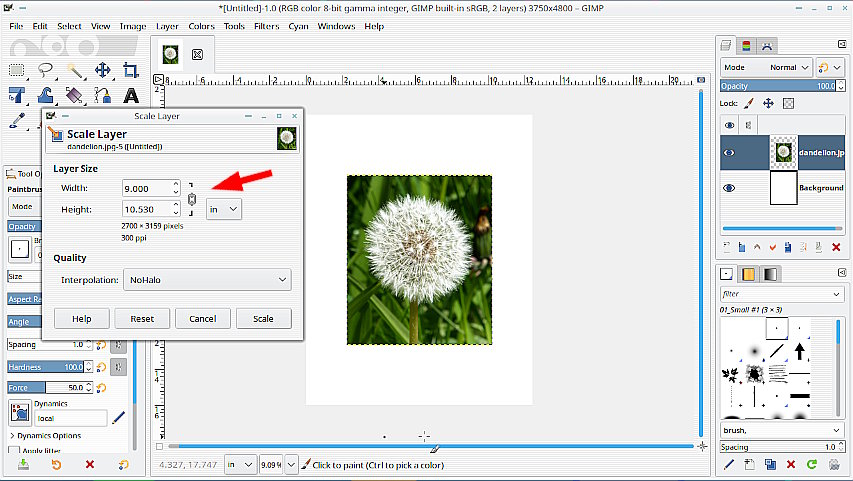The width and height of the screenshot is (853, 481).
Task: Open the Colors menu
Action: point(202,26)
